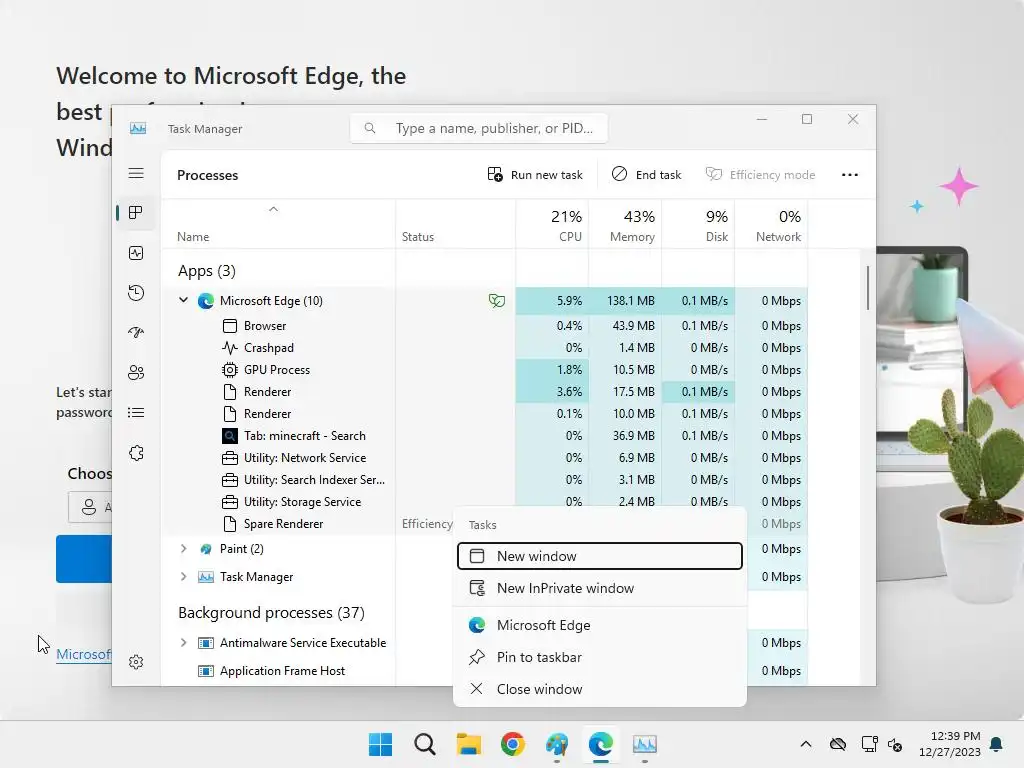Image resolution: width=1024 pixels, height=768 pixels.
Task: Click the Spare Renderer page icon
Action: pos(230,524)
